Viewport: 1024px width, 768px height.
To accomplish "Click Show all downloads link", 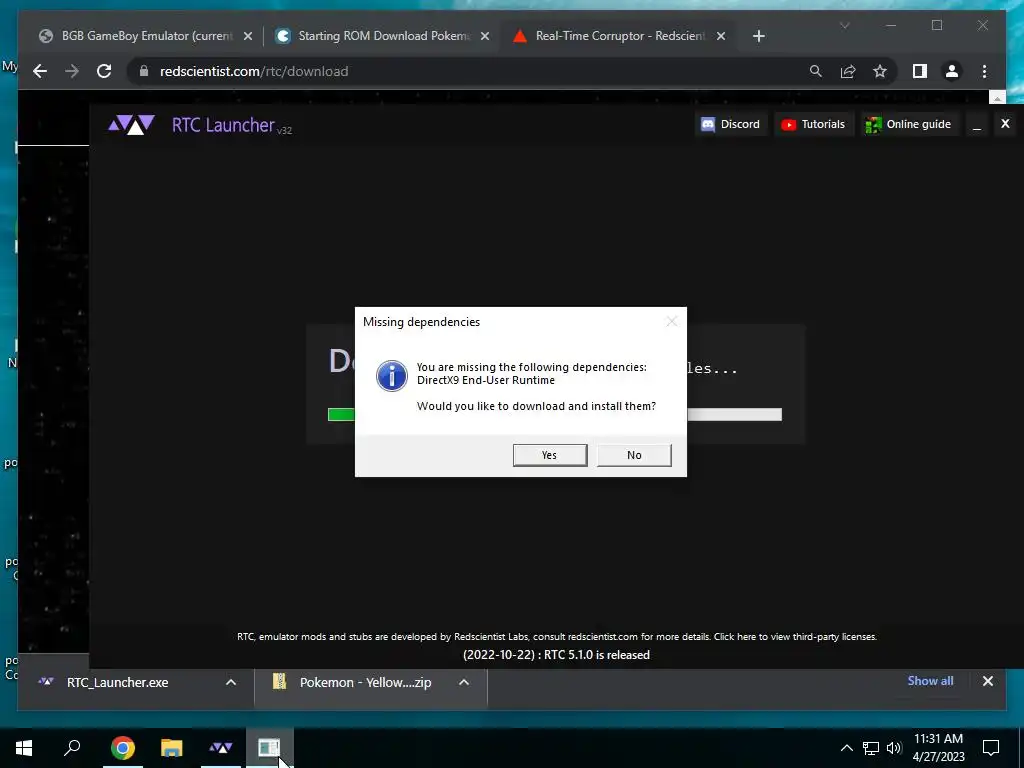I will pos(930,680).
